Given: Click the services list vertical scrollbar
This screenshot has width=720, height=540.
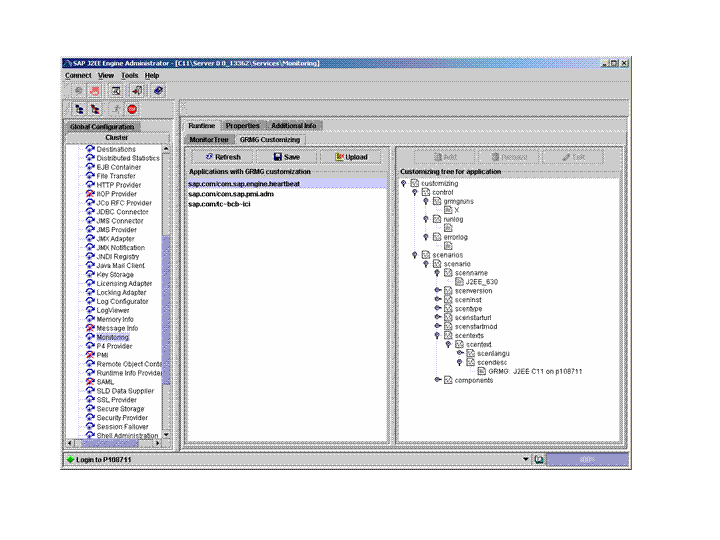Looking at the screenshot, I should (x=166, y=310).
